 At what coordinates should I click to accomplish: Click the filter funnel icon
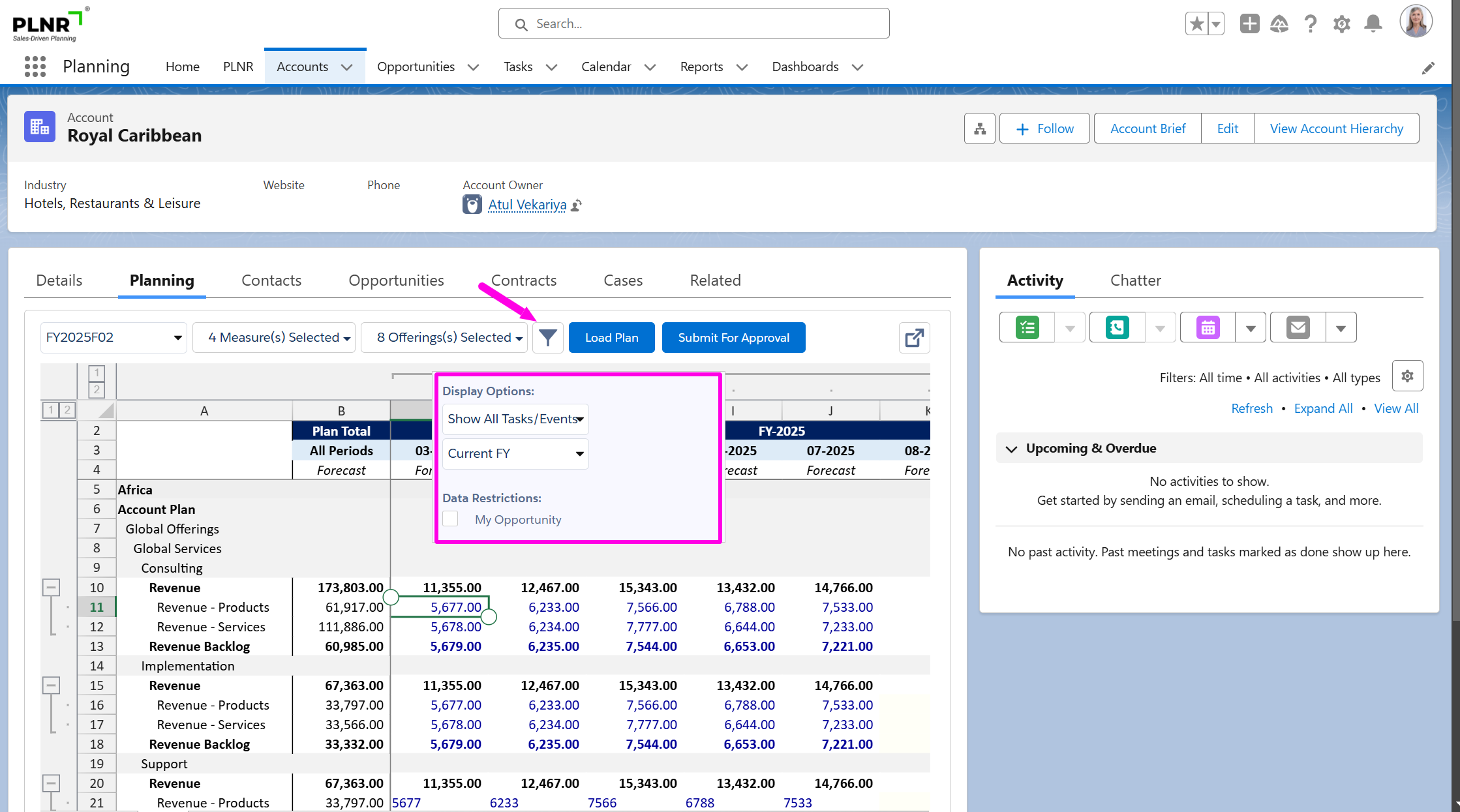coord(548,338)
